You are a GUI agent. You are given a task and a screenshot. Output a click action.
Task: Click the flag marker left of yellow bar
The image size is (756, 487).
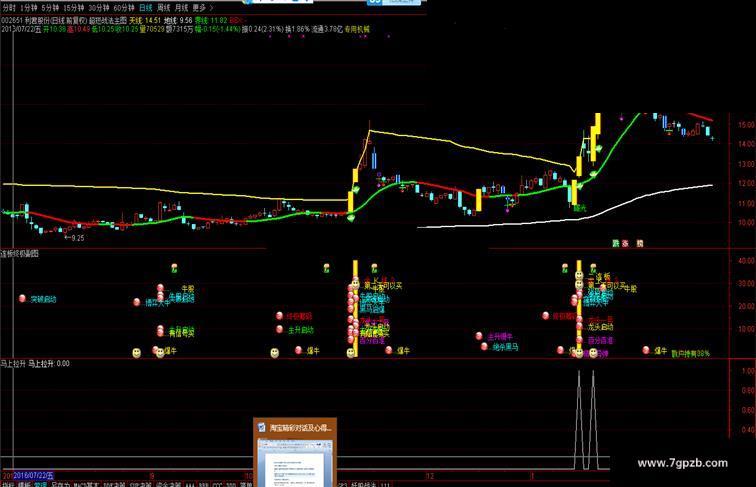click(x=326, y=268)
